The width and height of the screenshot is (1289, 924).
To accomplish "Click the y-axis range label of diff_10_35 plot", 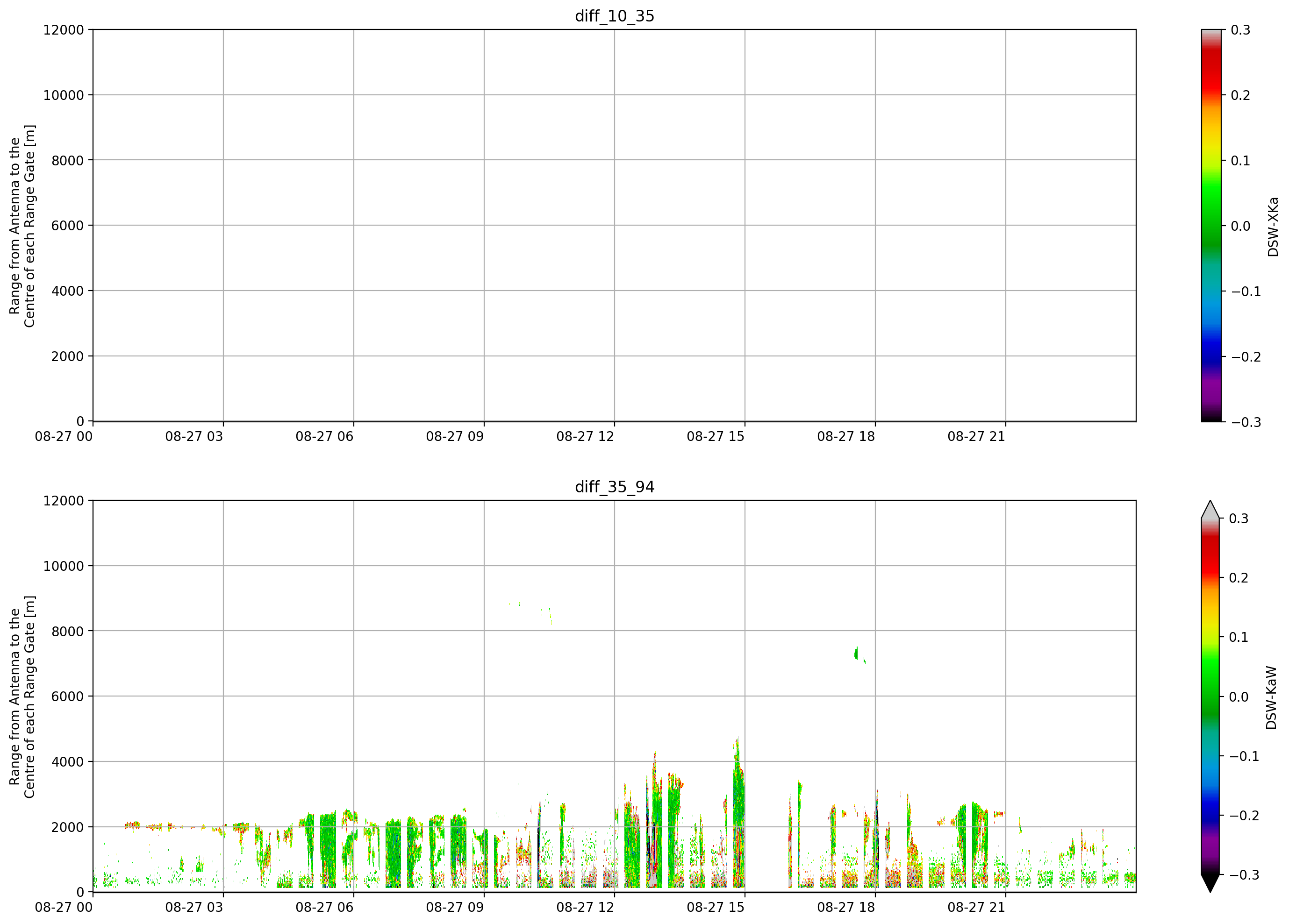I will click(x=22, y=226).
